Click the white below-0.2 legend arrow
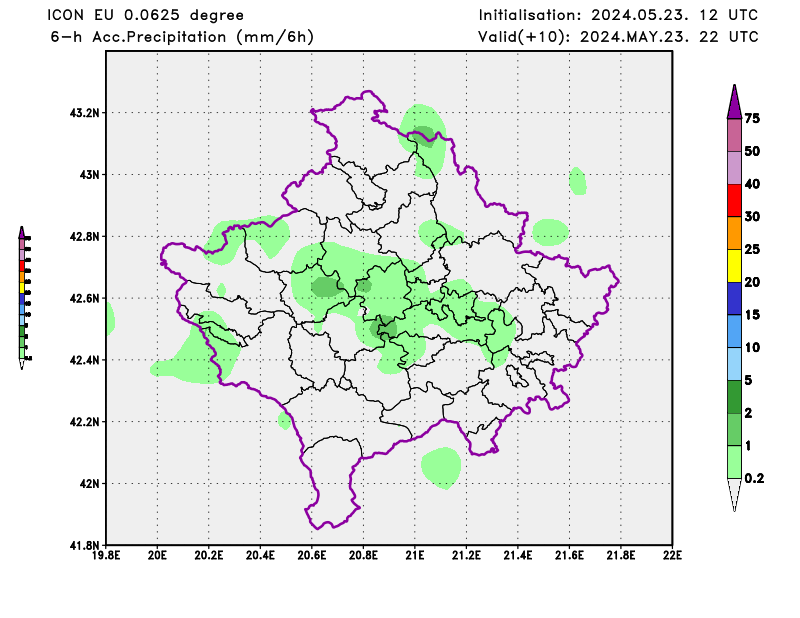 (734, 494)
